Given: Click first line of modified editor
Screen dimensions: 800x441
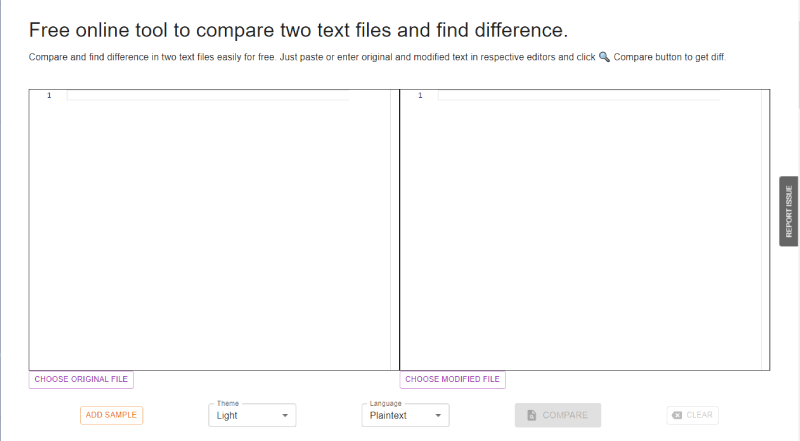Looking at the screenshot, I should coord(579,95).
